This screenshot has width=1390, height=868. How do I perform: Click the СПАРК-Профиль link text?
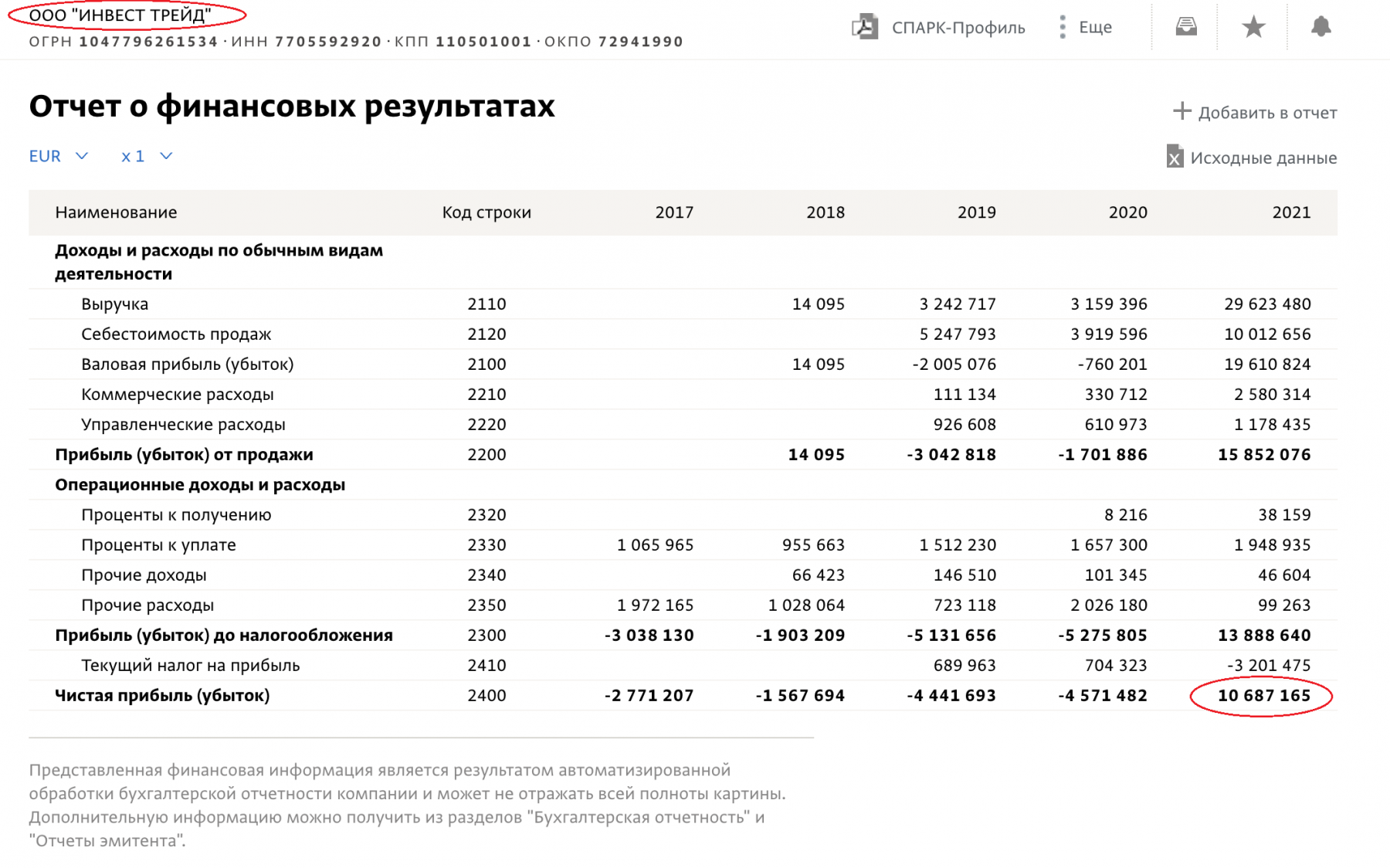click(x=958, y=28)
